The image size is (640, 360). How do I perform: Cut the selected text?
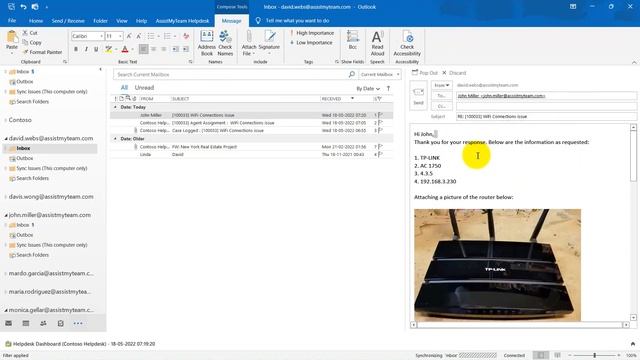(x=30, y=33)
